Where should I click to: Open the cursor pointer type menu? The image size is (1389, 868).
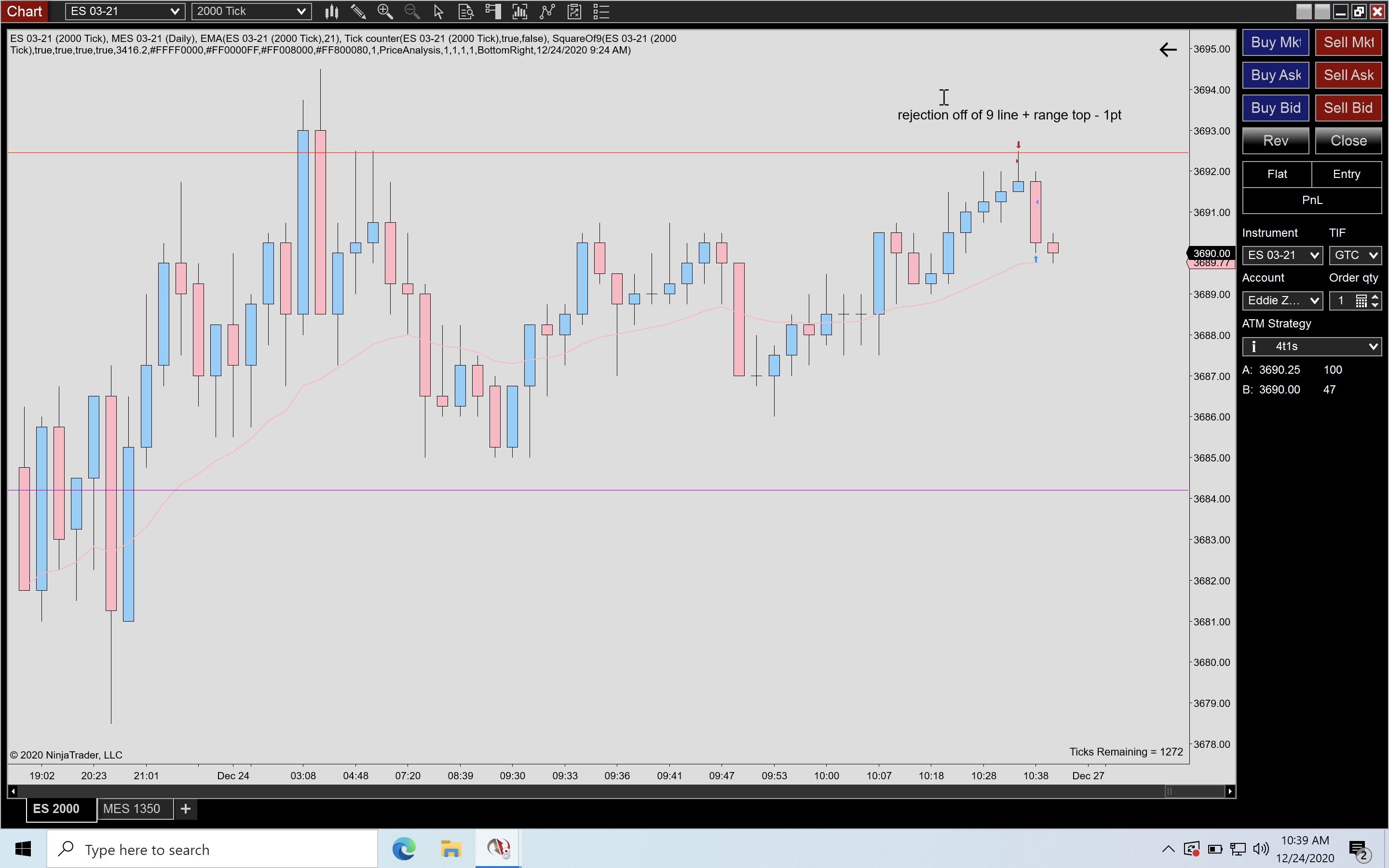438,12
